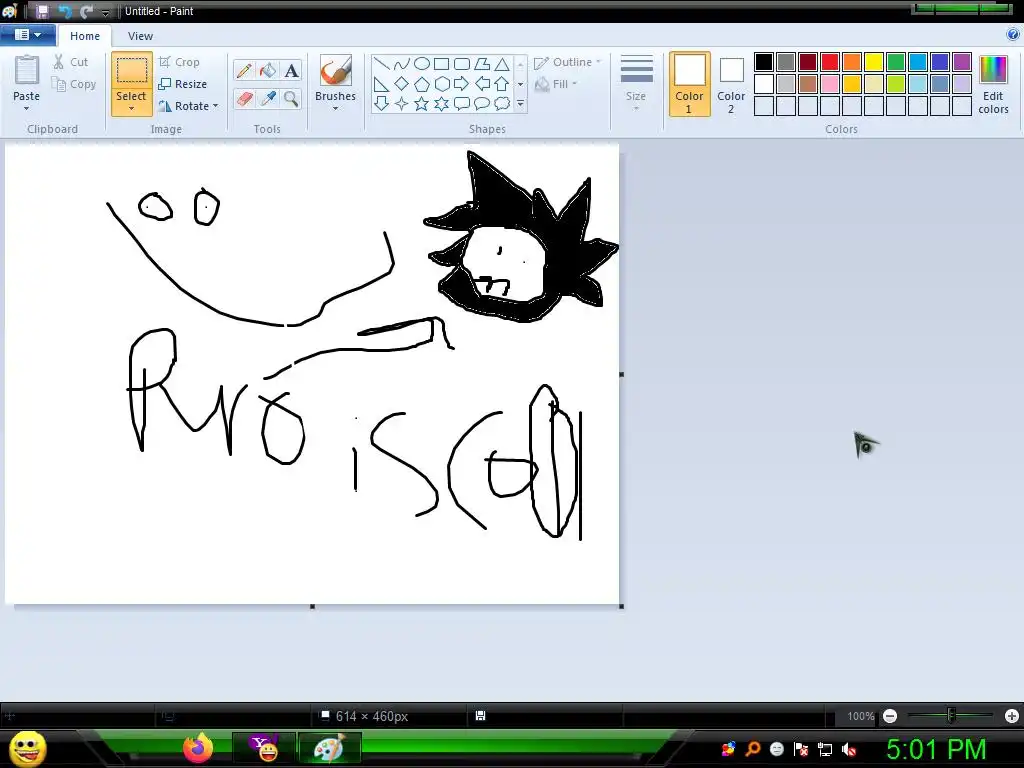Screen dimensions: 1024x768
Task: Select the Magnifier tool
Action: [291, 99]
